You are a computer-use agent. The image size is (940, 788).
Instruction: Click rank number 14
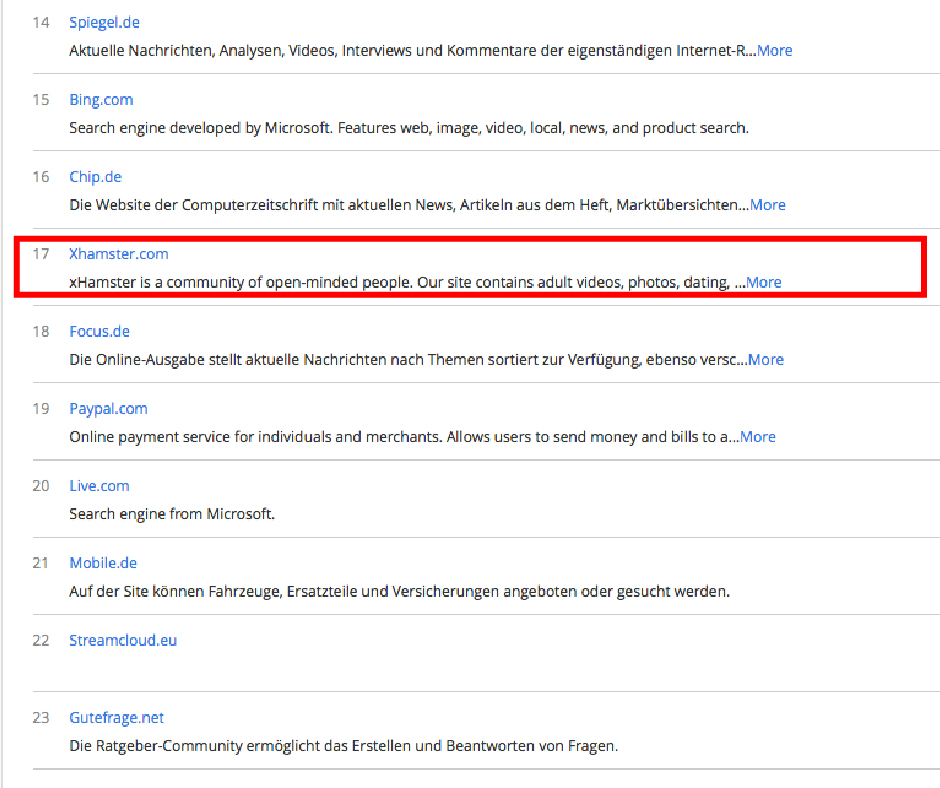(41, 23)
